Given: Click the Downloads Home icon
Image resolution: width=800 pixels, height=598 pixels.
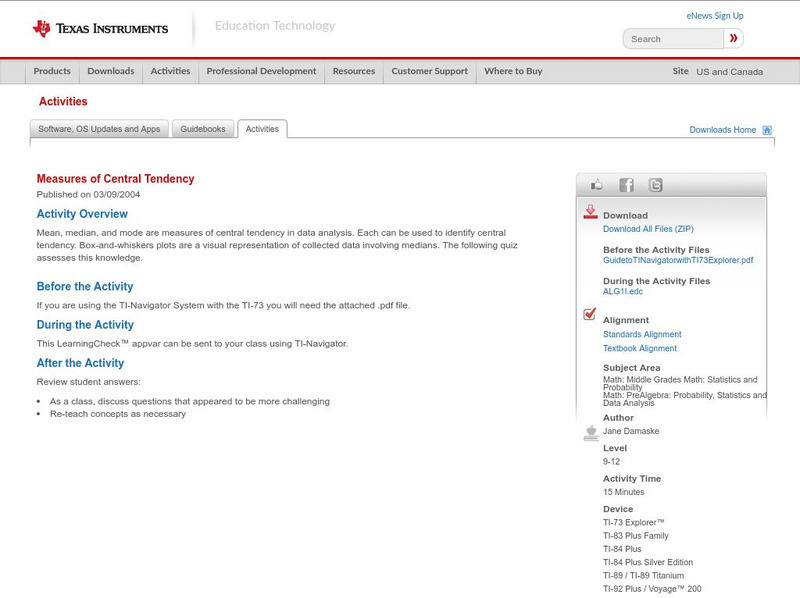Looking at the screenshot, I should click(767, 130).
